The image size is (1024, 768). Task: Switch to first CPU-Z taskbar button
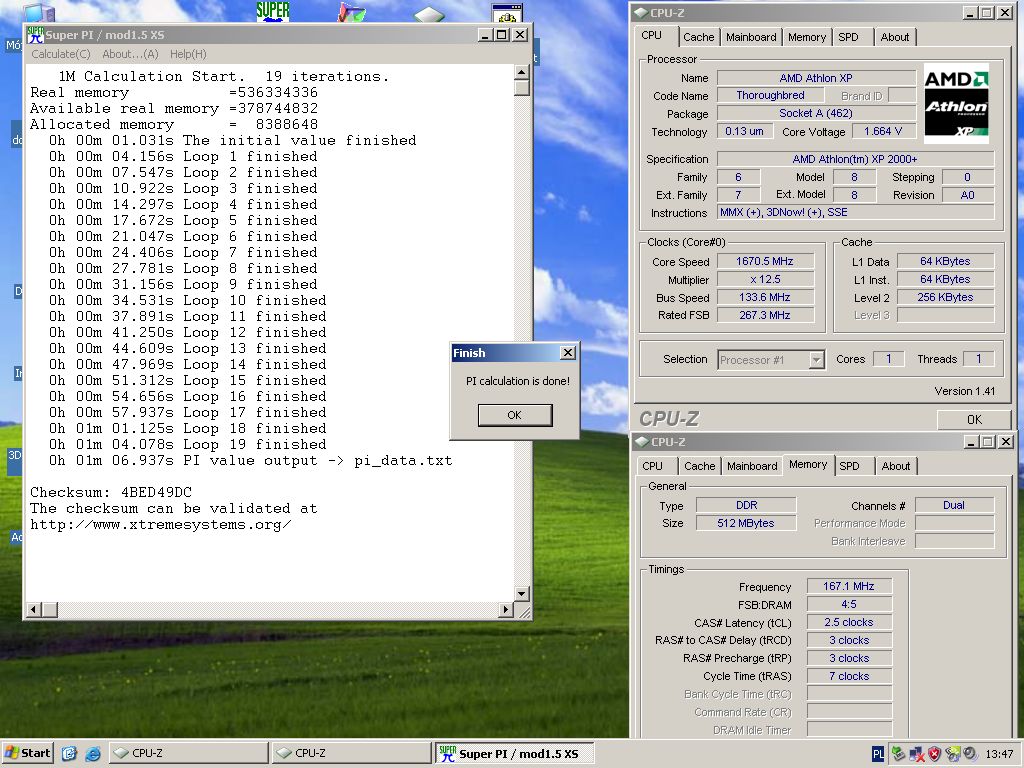pos(188,753)
